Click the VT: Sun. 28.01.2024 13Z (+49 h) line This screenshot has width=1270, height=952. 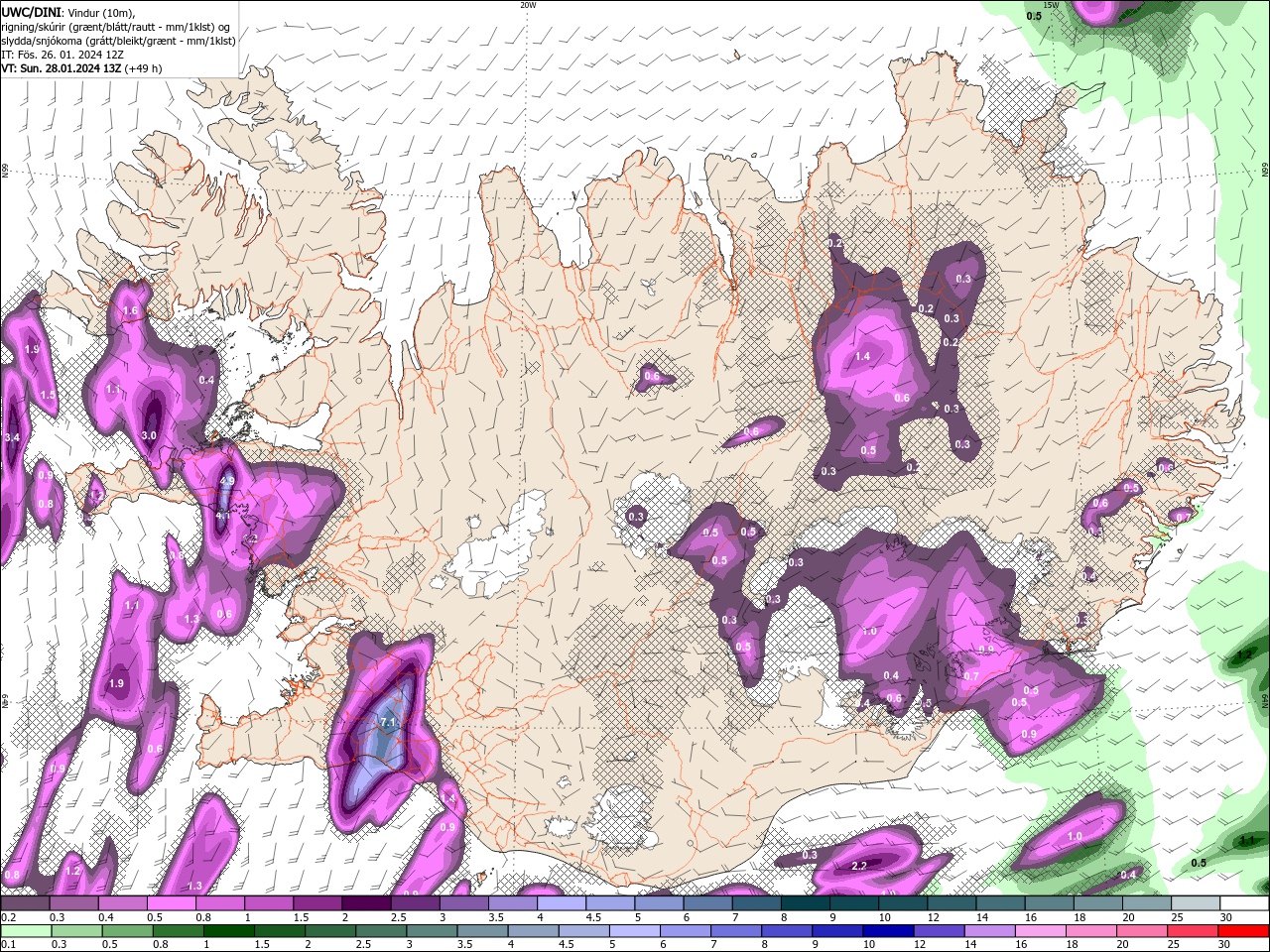[x=81, y=68]
